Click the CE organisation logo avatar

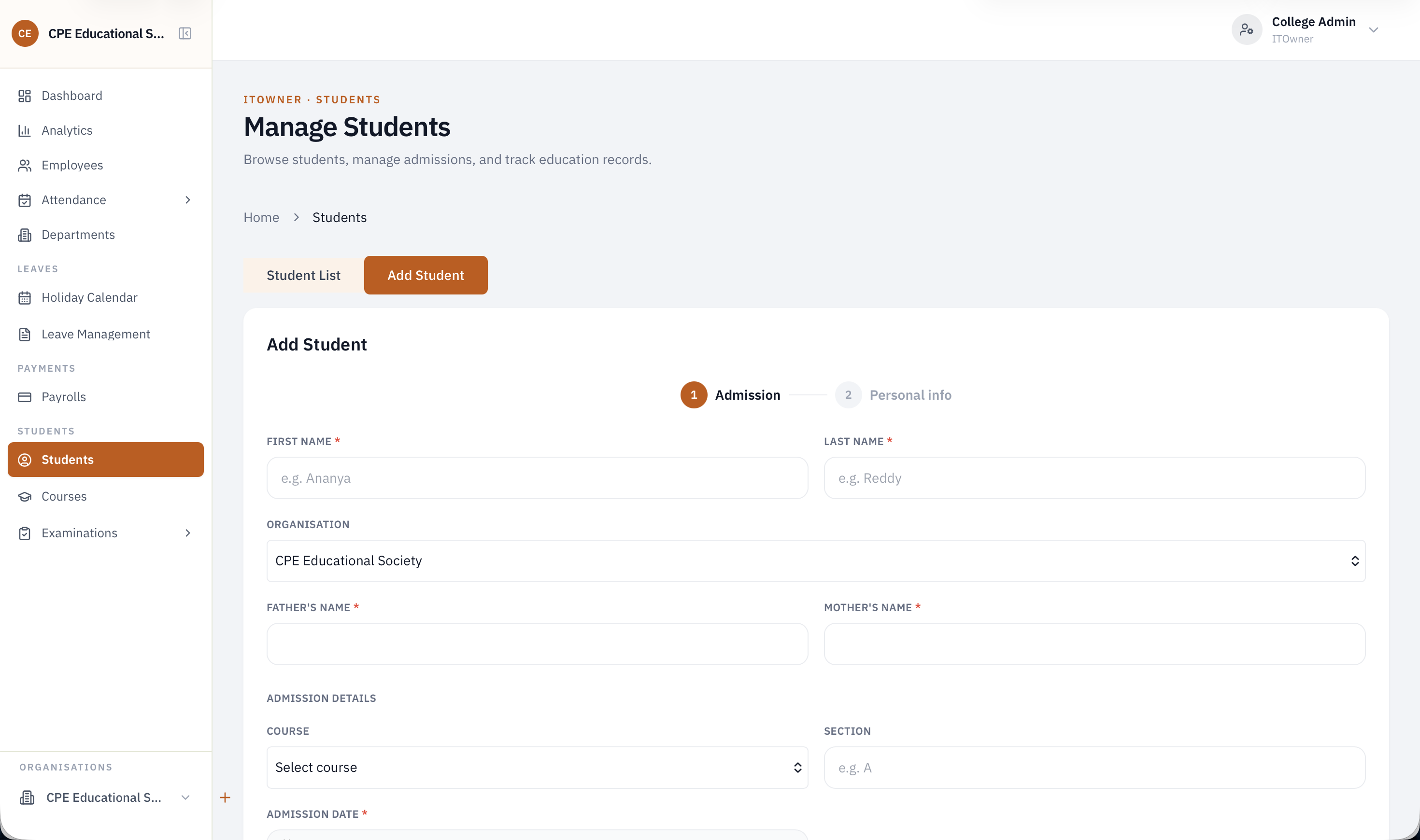(25, 33)
